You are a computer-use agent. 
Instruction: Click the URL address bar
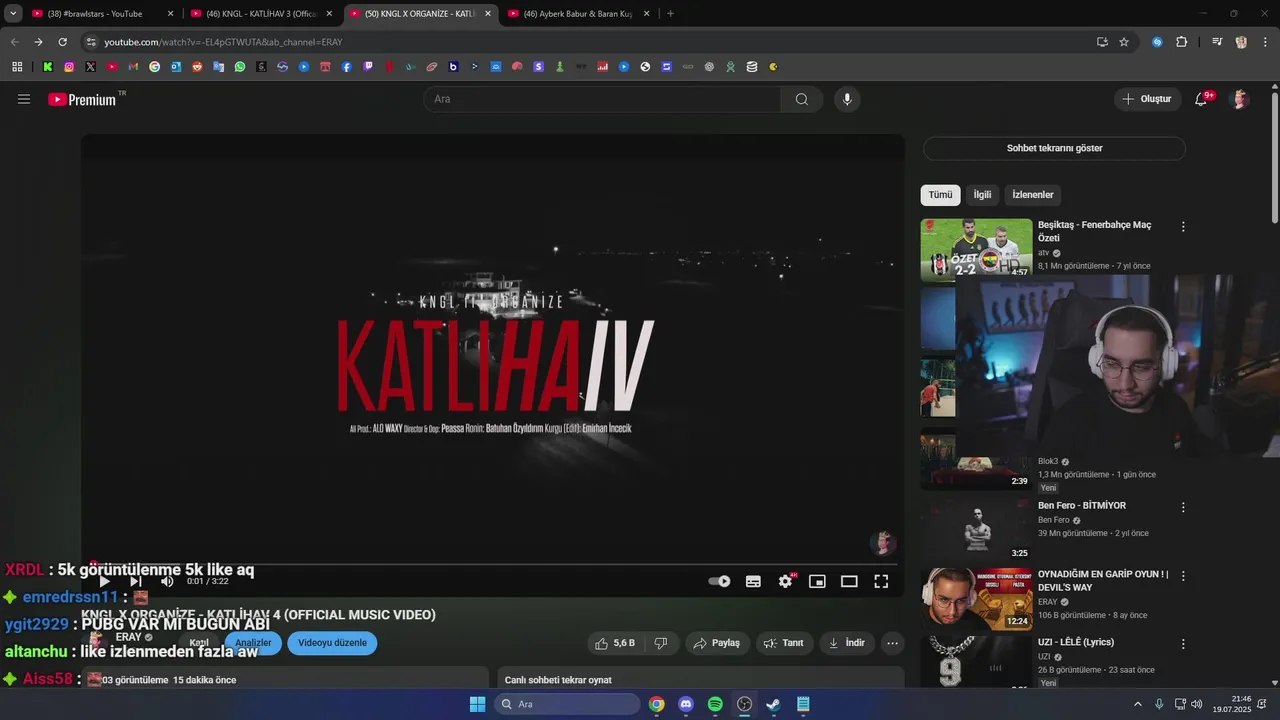590,42
